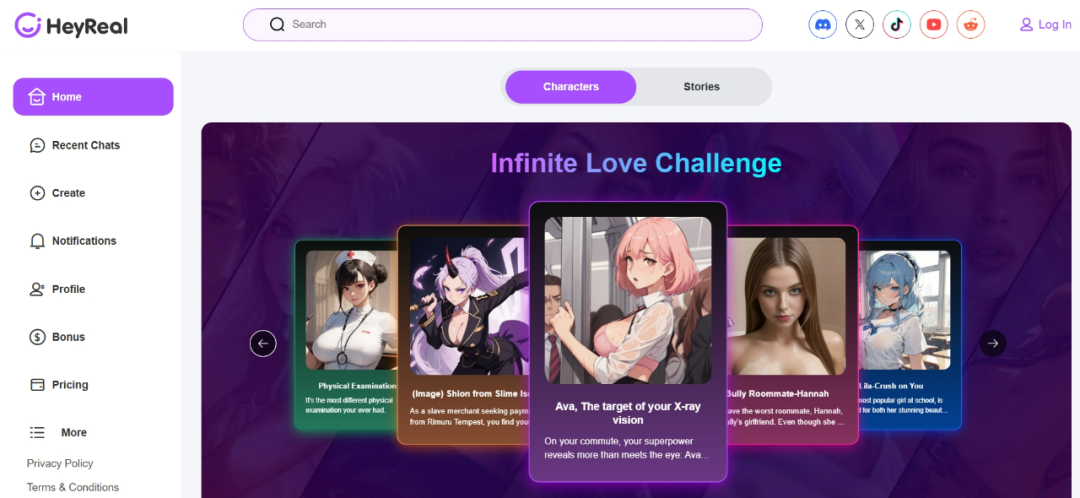Open the TikTok social icon
The image size is (1080, 498).
click(896, 25)
